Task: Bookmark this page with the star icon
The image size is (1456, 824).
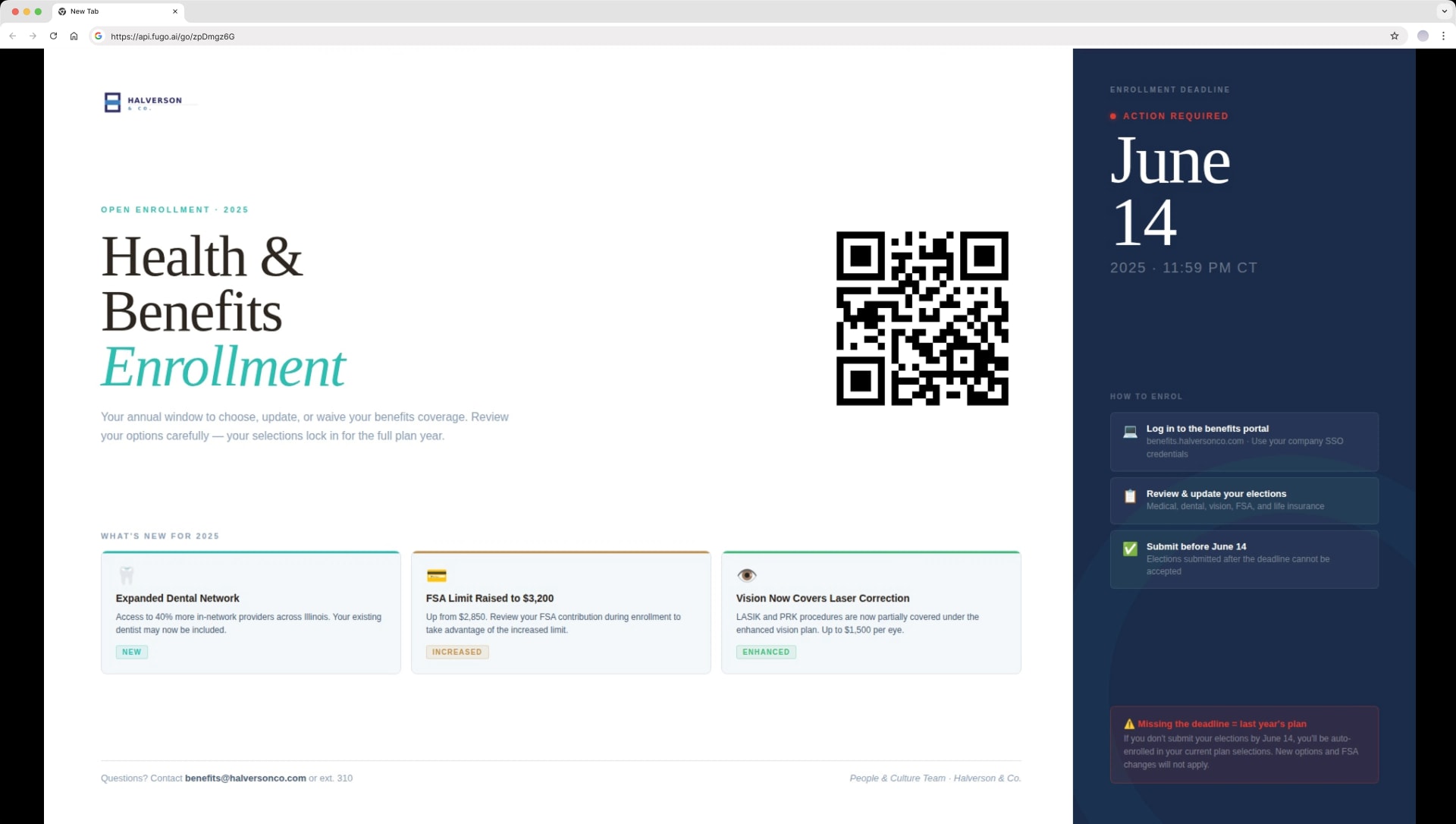Action: [x=1394, y=36]
